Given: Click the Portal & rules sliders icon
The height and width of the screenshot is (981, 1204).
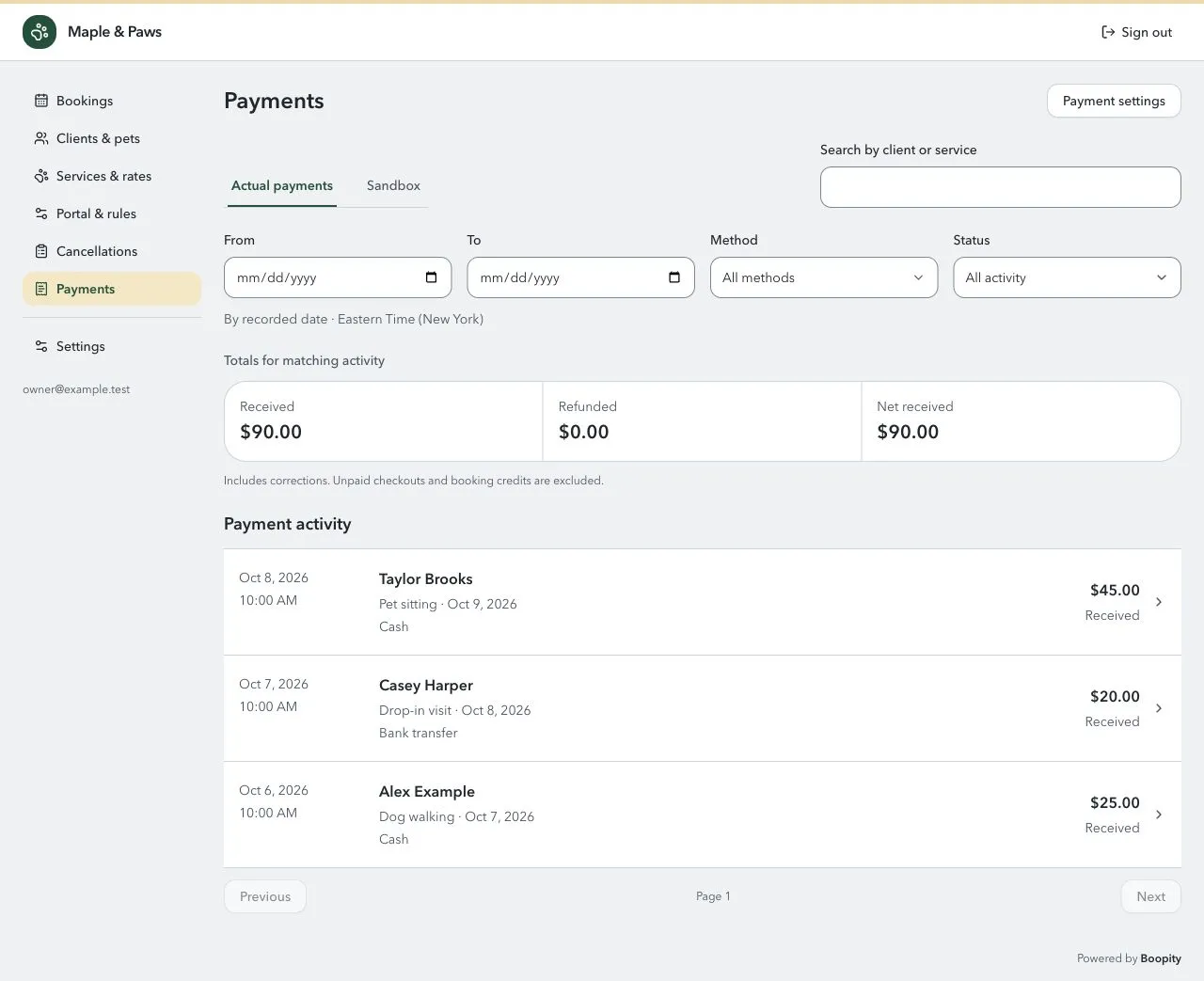Looking at the screenshot, I should (41, 214).
